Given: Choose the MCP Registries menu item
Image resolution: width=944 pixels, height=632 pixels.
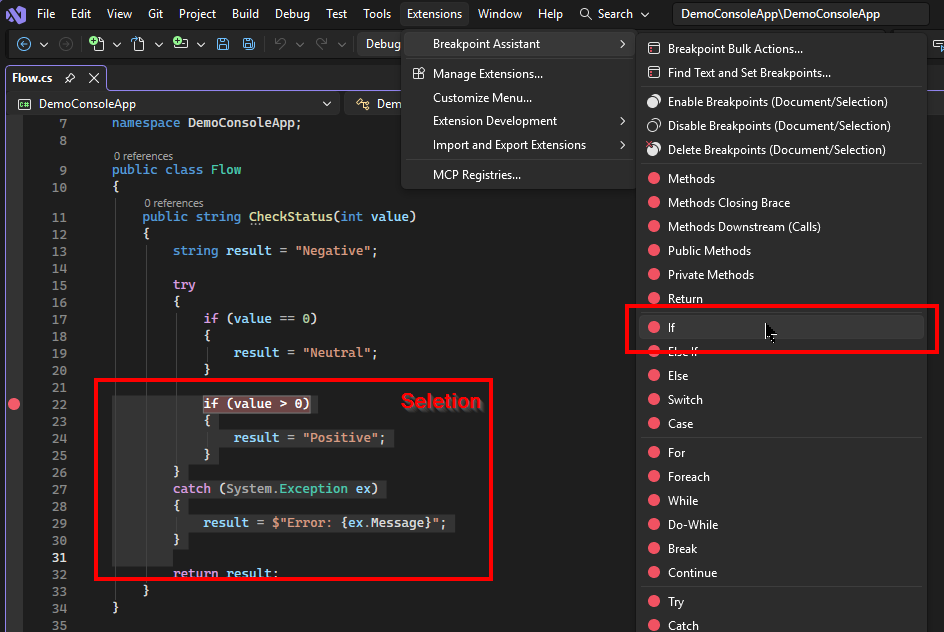Looking at the screenshot, I should (x=518, y=175).
